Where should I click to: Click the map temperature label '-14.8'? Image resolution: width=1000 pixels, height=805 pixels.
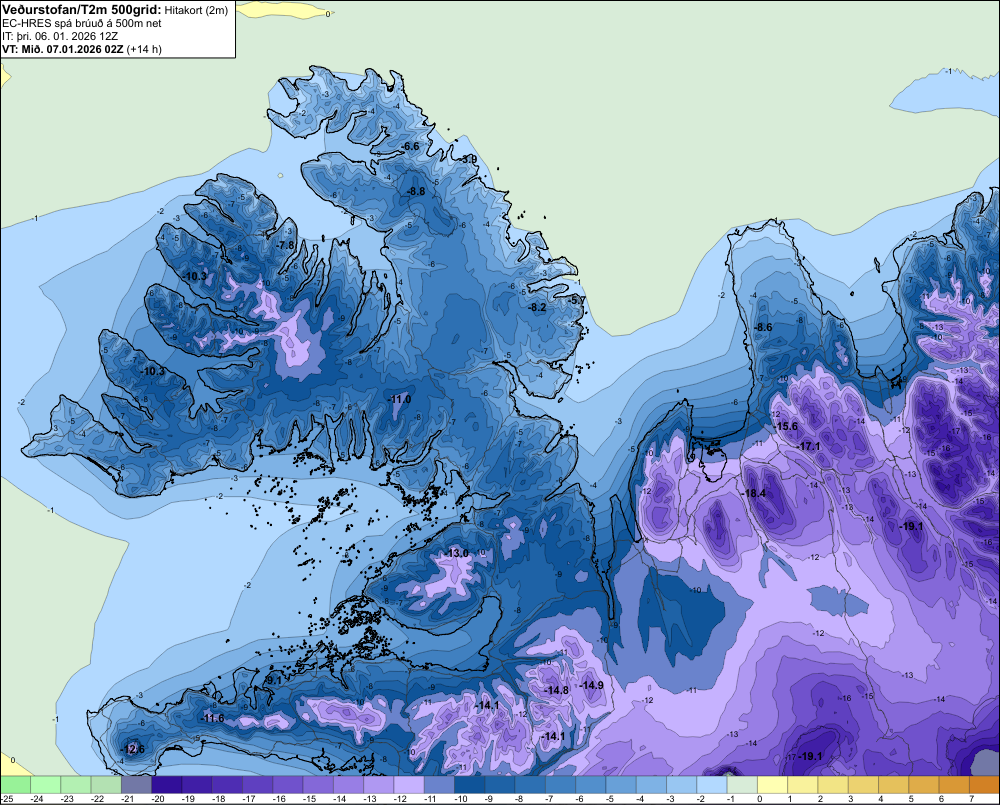point(557,690)
